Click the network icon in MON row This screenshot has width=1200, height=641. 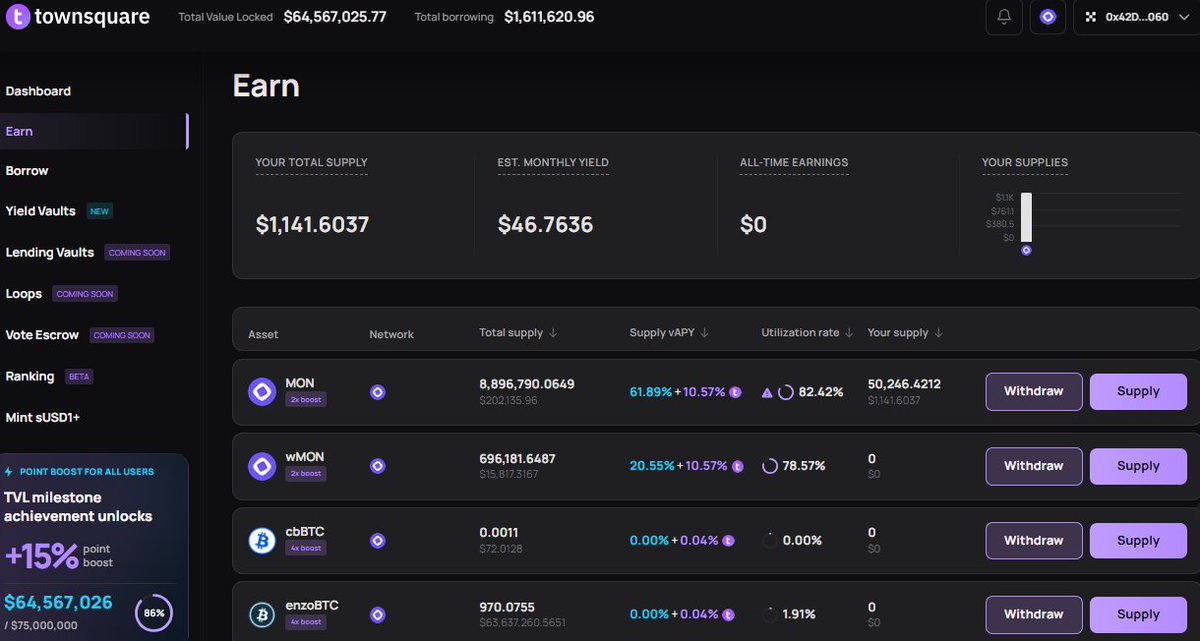pyautogui.click(x=377, y=392)
